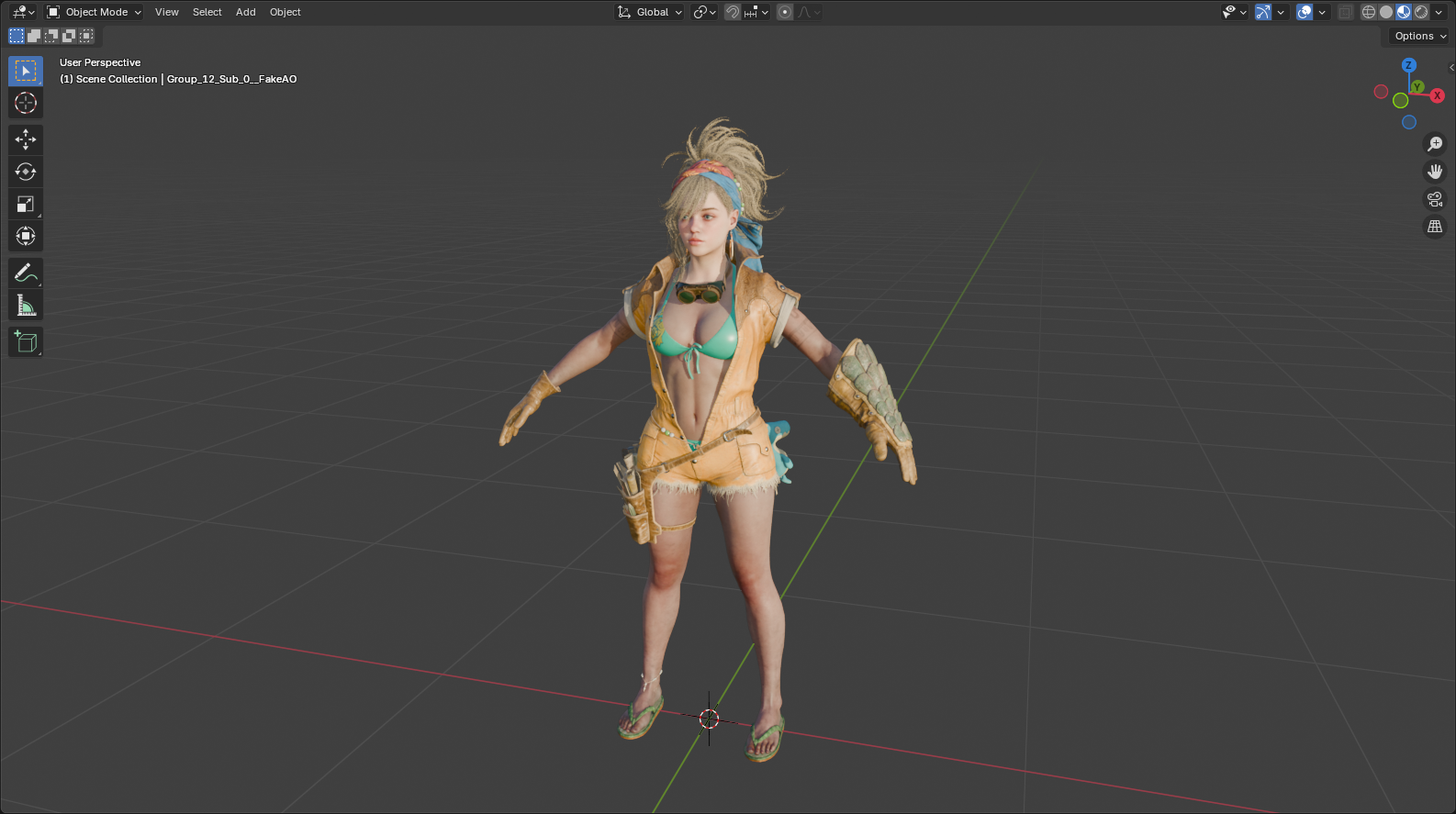Screen dimensions: 1456x814
Task: Open the overlays options dropdown arrow
Action: 1322,12
